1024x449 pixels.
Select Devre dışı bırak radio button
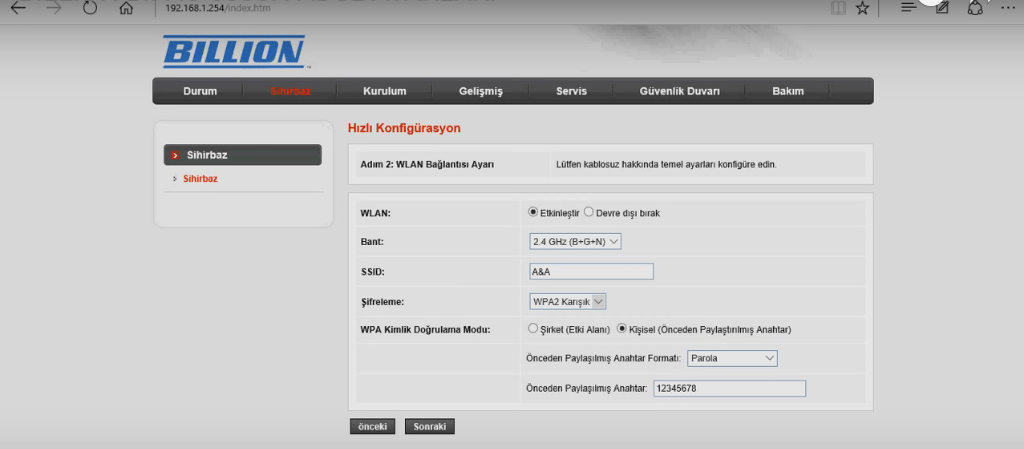[589, 213]
